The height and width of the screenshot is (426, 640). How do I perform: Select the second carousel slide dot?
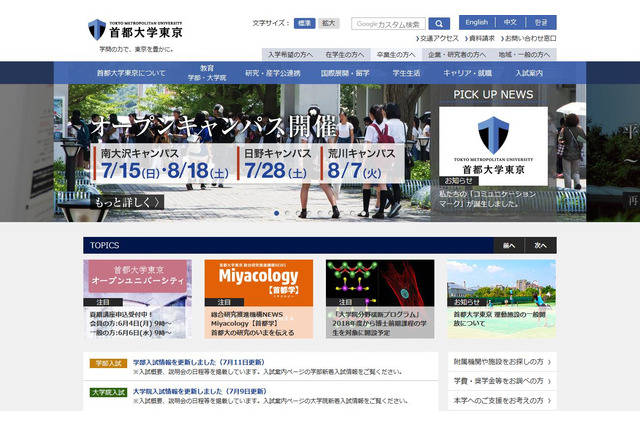click(x=287, y=213)
